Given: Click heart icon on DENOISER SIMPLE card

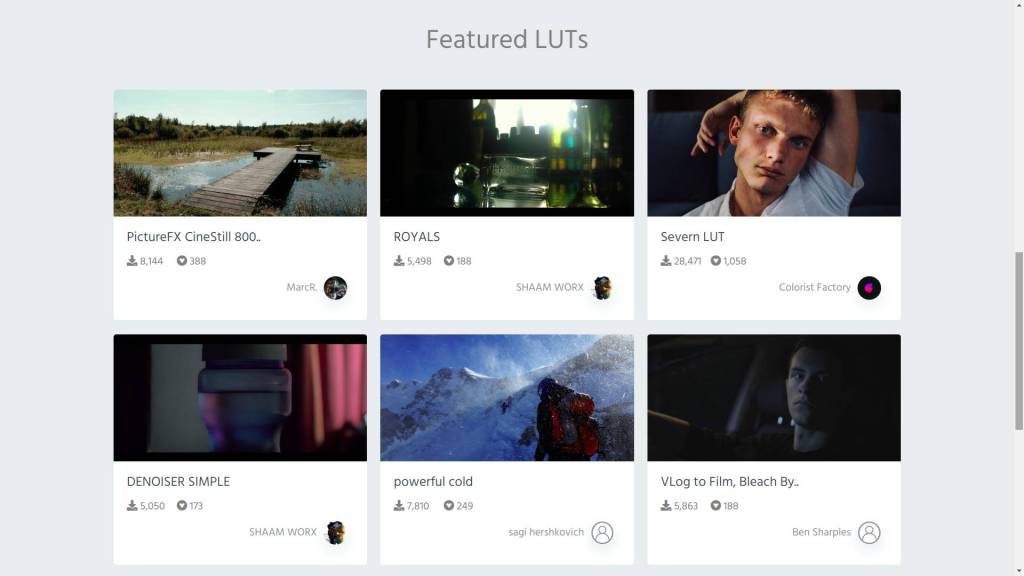Looking at the screenshot, I should (x=182, y=505).
